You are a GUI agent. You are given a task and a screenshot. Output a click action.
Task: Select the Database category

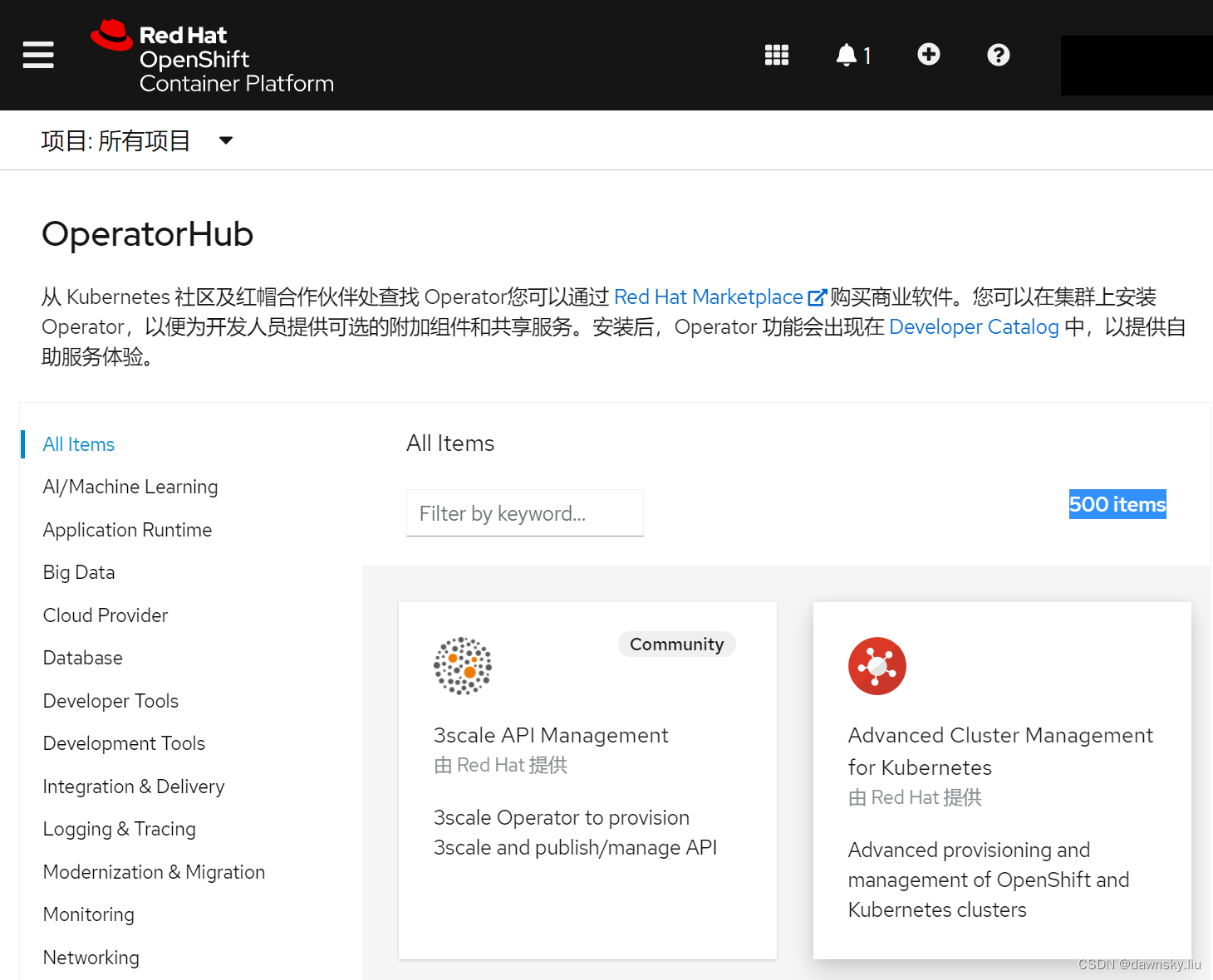(x=83, y=658)
